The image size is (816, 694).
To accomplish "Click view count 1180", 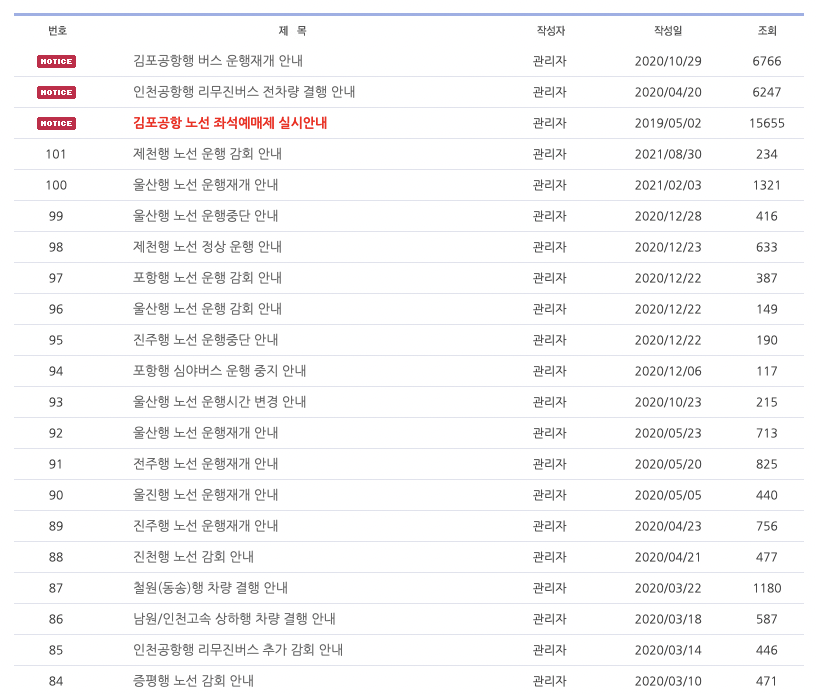I will coord(767,588).
